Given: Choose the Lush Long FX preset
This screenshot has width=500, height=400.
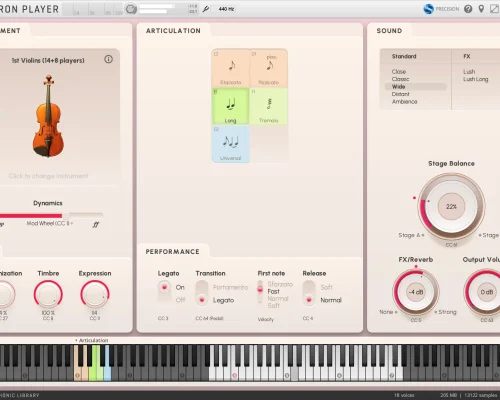Looking at the screenshot, I should tap(475, 79).
